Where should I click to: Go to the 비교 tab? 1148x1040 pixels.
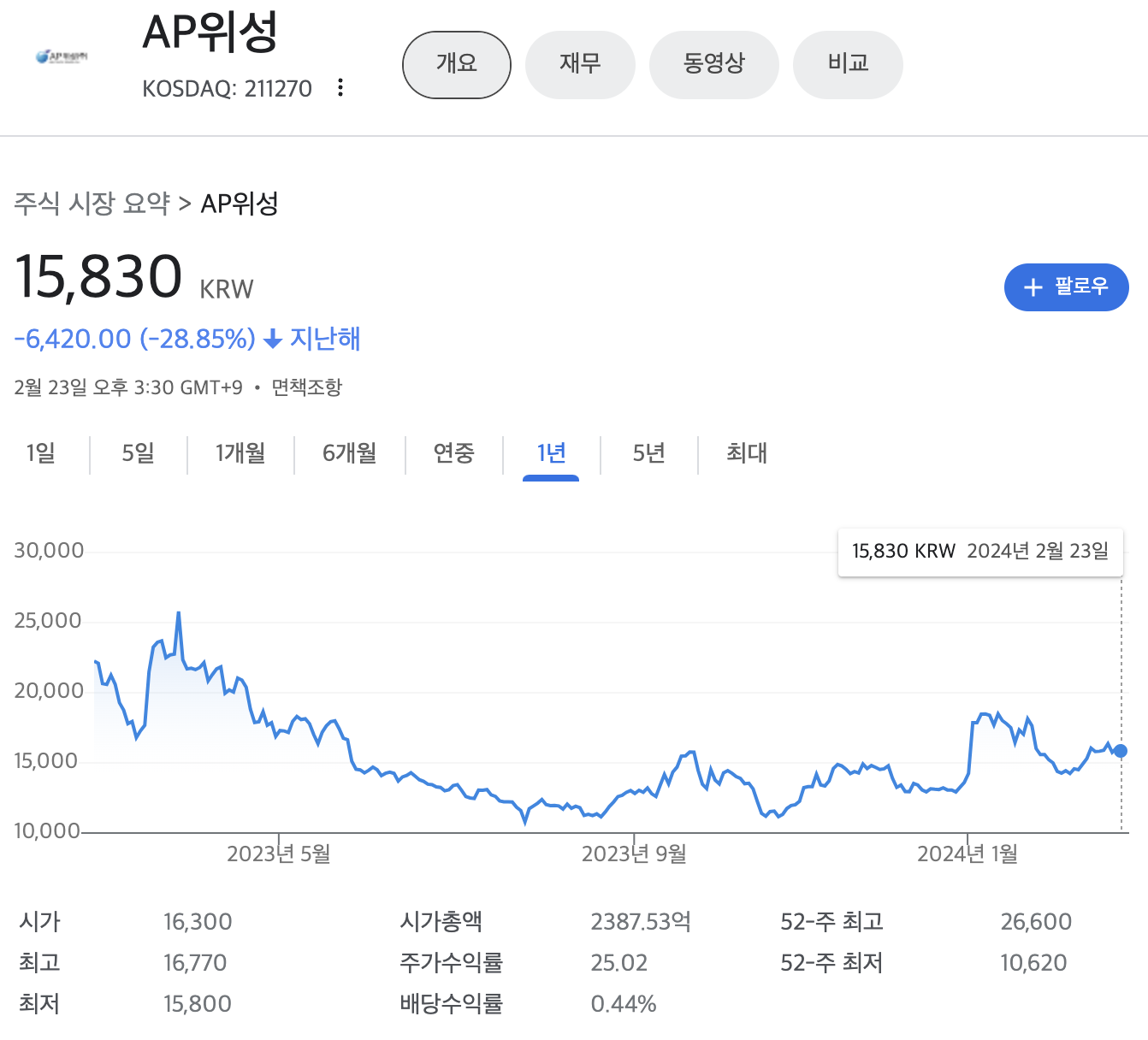pyautogui.click(x=848, y=65)
